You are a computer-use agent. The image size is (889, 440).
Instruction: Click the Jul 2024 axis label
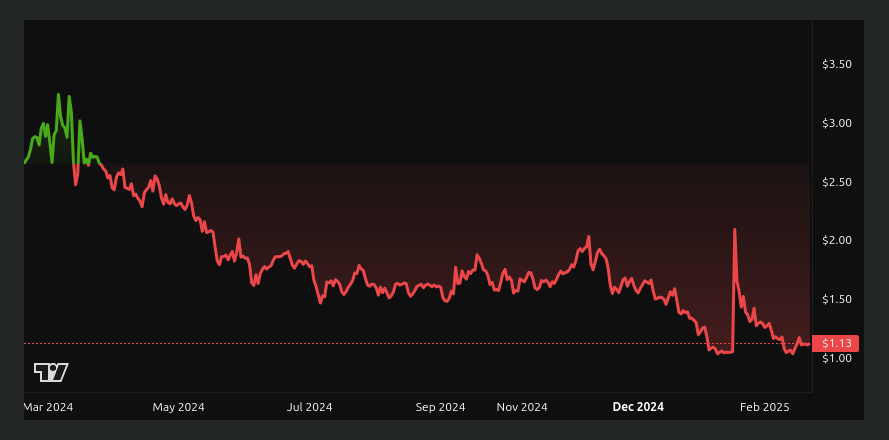(310, 407)
